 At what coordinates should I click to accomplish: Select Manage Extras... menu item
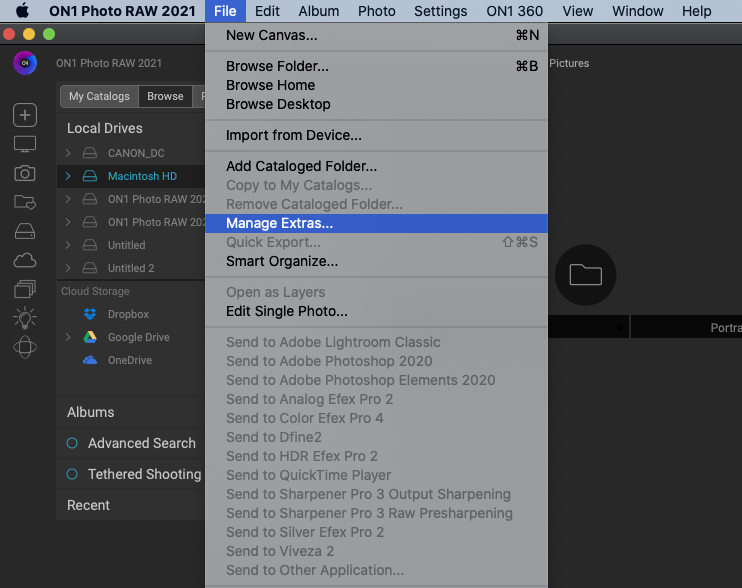coord(377,223)
